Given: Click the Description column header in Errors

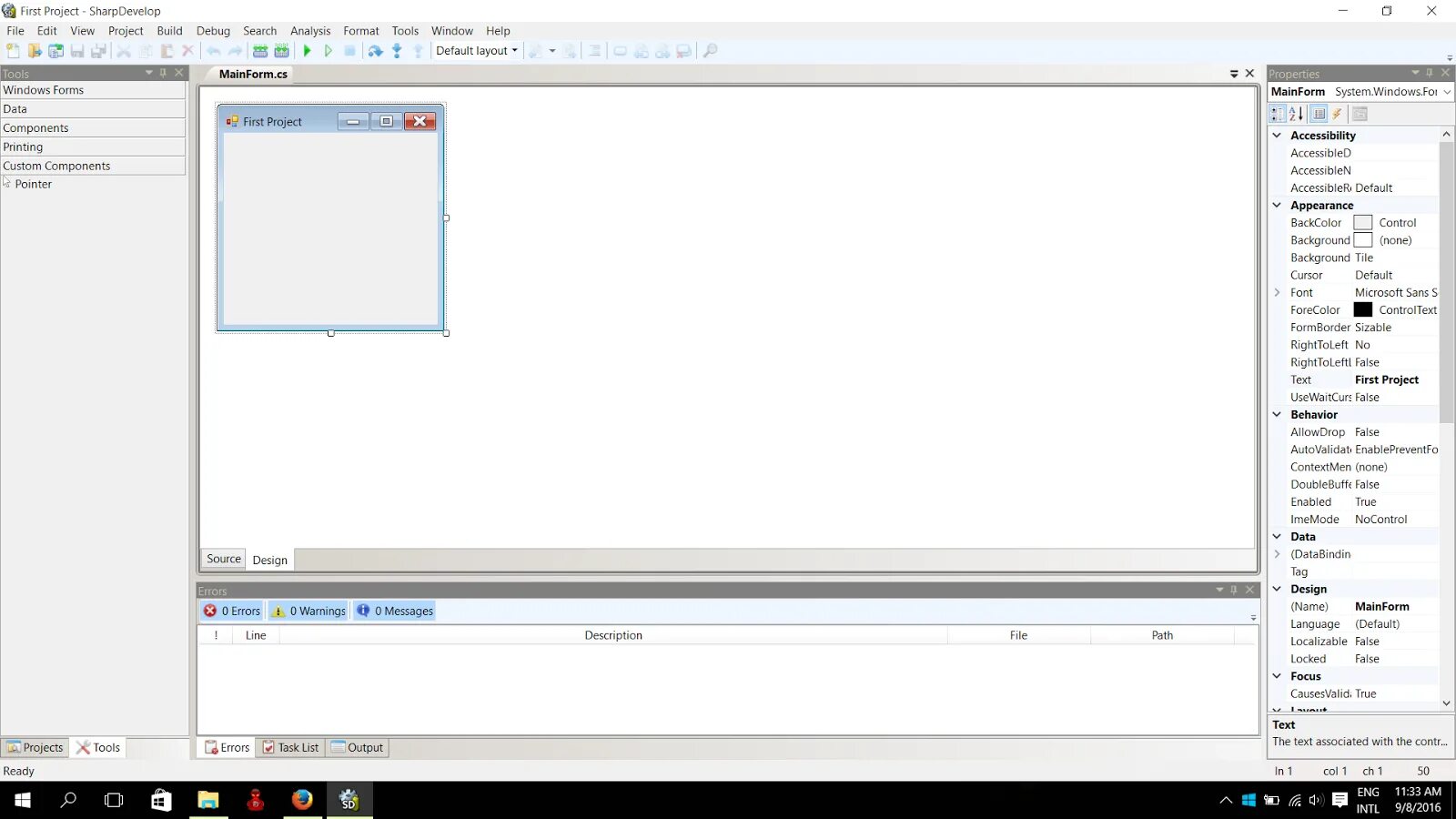Looking at the screenshot, I should click(613, 635).
